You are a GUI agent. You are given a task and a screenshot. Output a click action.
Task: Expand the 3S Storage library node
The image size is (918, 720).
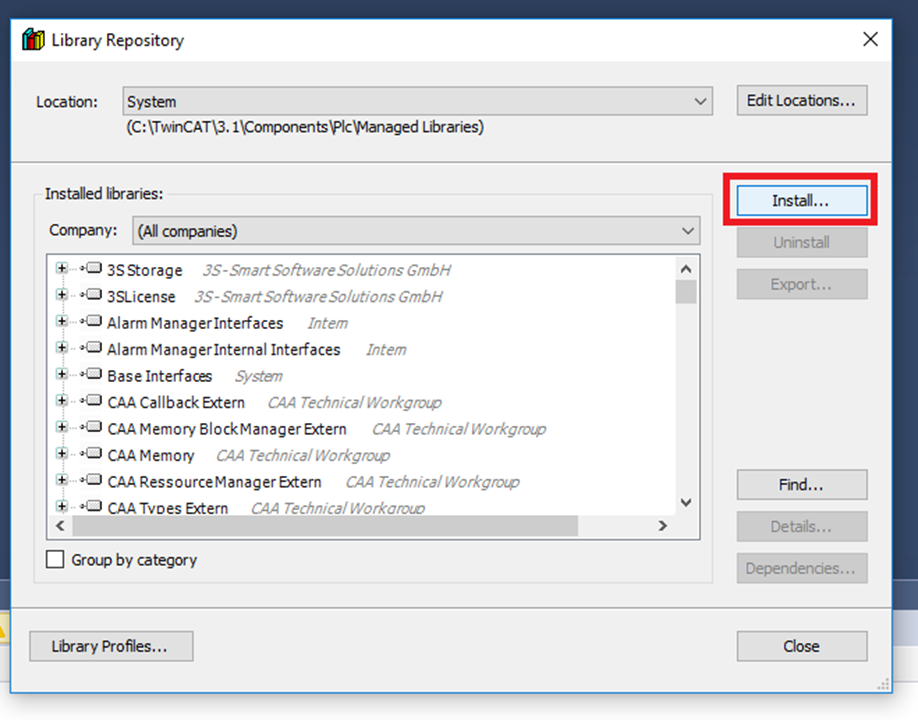62,270
